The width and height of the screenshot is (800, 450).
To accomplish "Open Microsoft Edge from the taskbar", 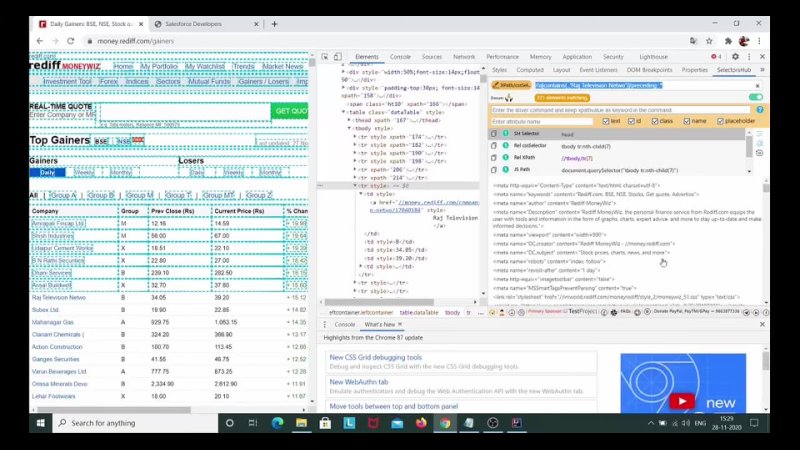I will click(278, 423).
